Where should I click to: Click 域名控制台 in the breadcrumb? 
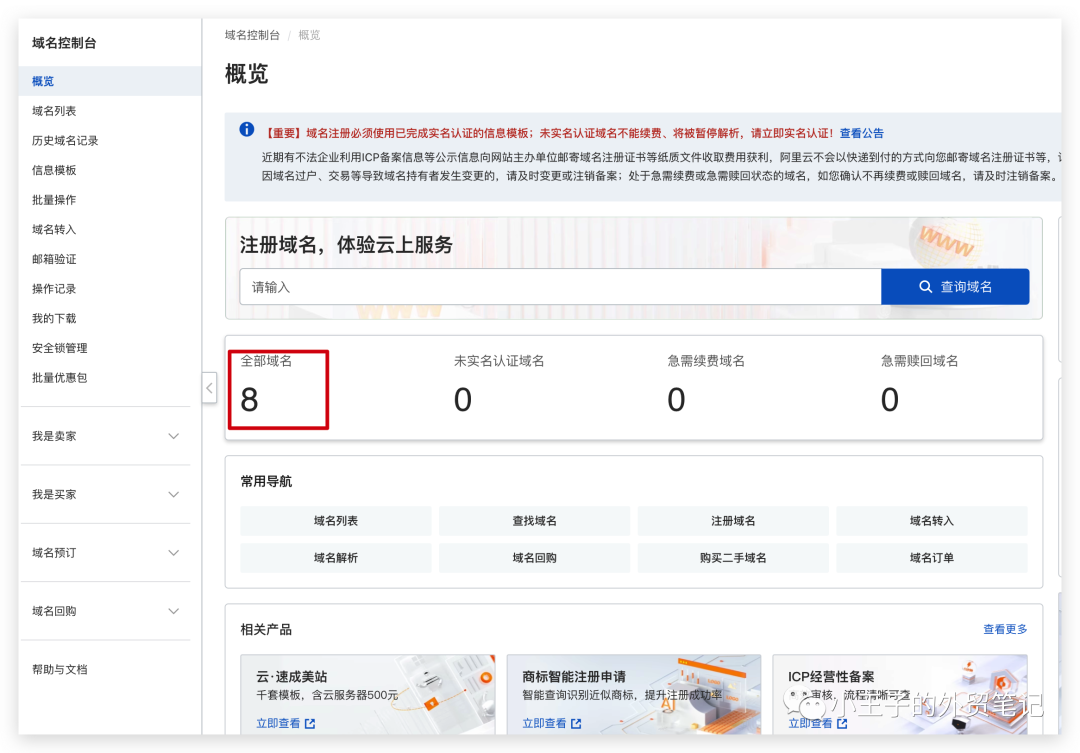[249, 35]
